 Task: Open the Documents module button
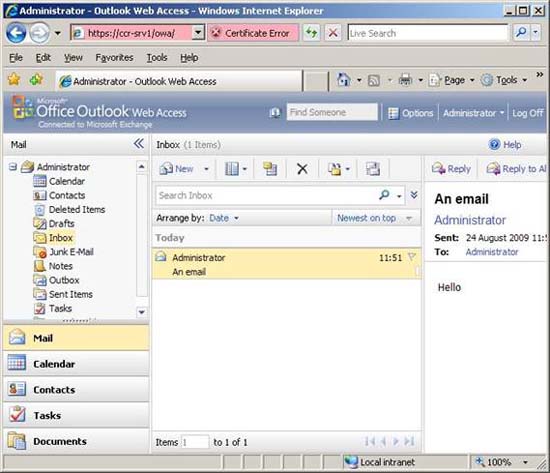tap(76, 441)
